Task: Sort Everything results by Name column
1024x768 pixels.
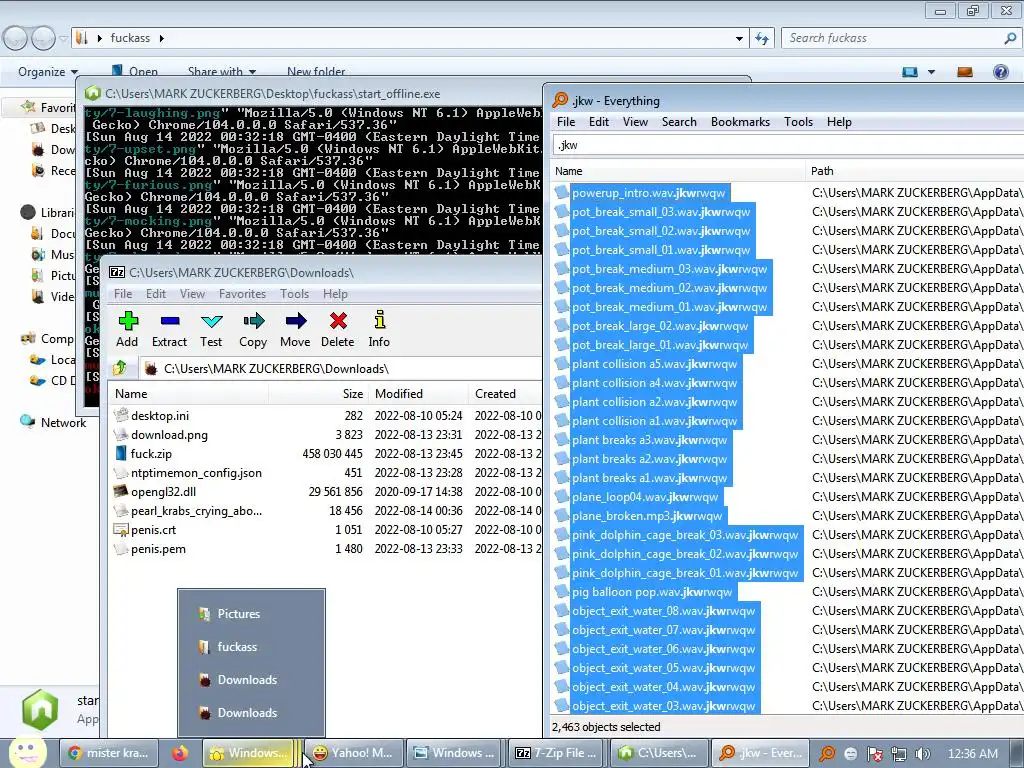Action: point(677,171)
